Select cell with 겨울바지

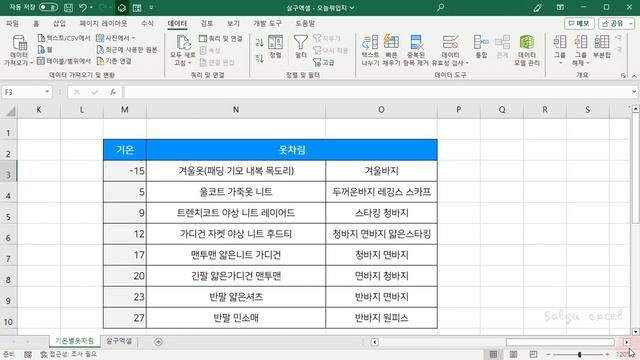(x=381, y=171)
